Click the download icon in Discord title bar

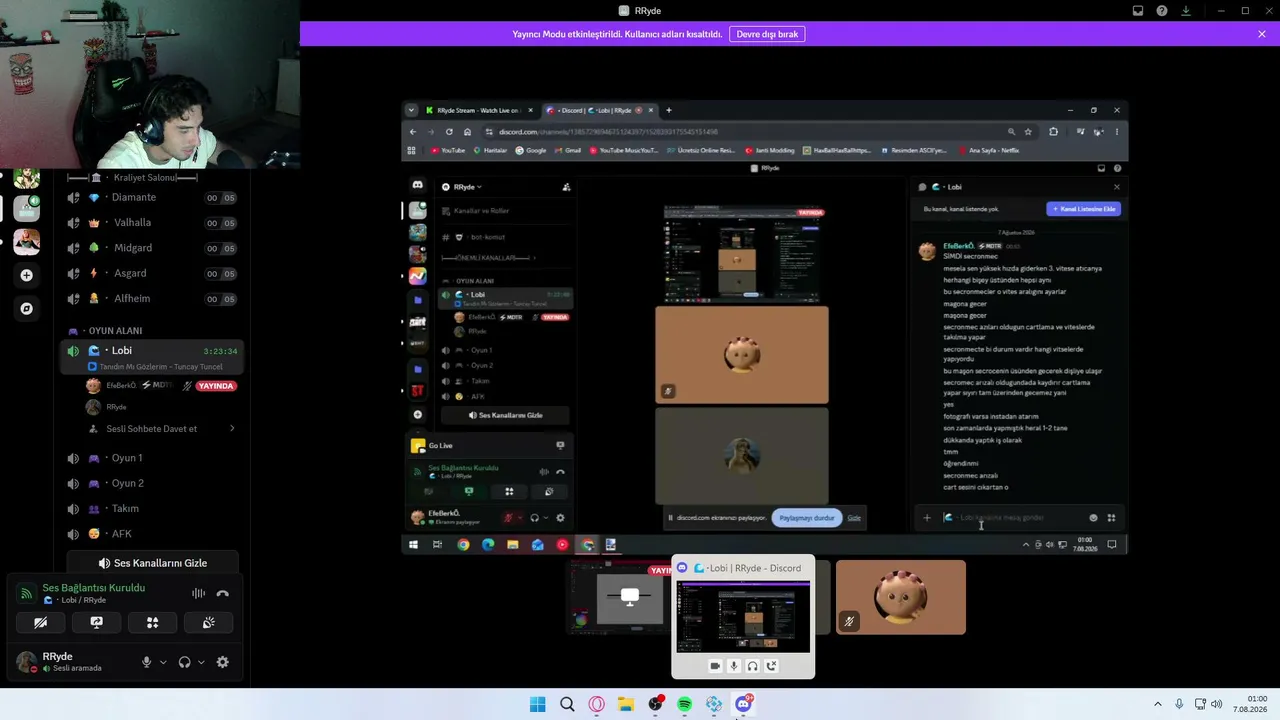[1186, 11]
